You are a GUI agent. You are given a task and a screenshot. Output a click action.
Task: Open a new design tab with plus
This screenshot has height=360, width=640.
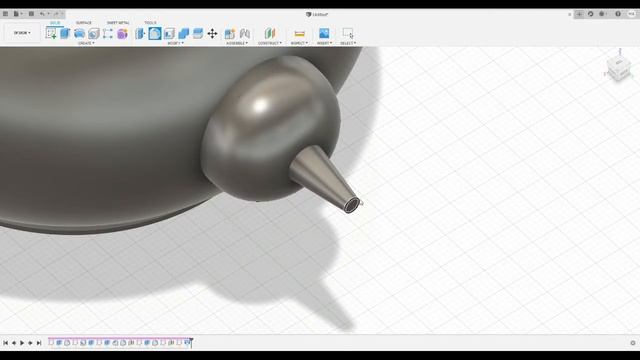[x=579, y=14]
